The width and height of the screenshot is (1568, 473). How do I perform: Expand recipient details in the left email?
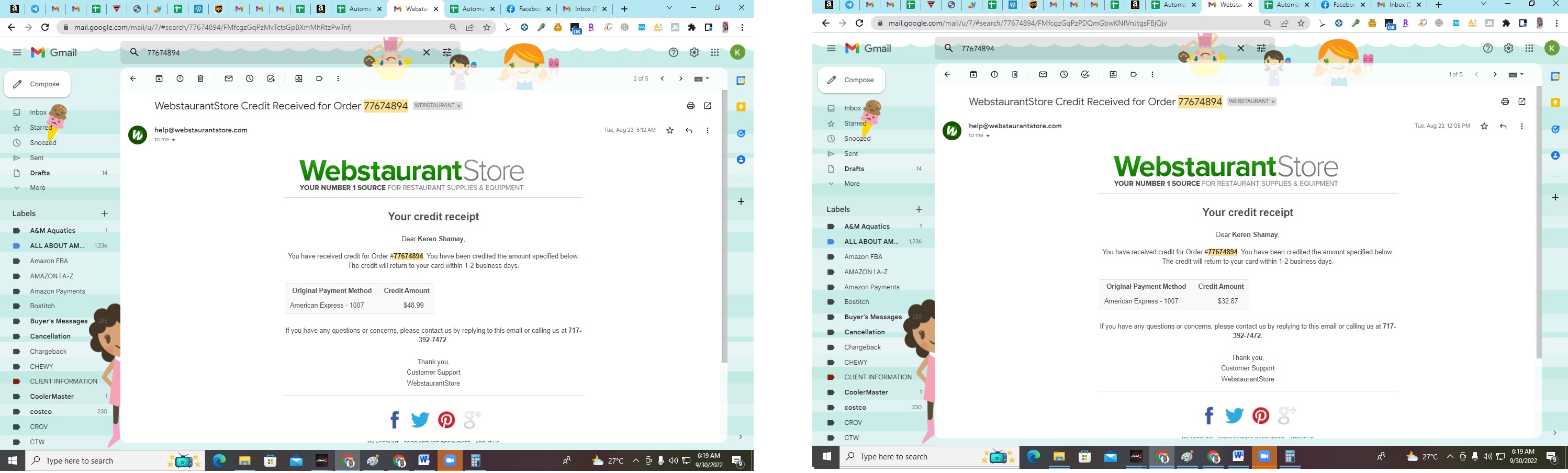click(173, 140)
